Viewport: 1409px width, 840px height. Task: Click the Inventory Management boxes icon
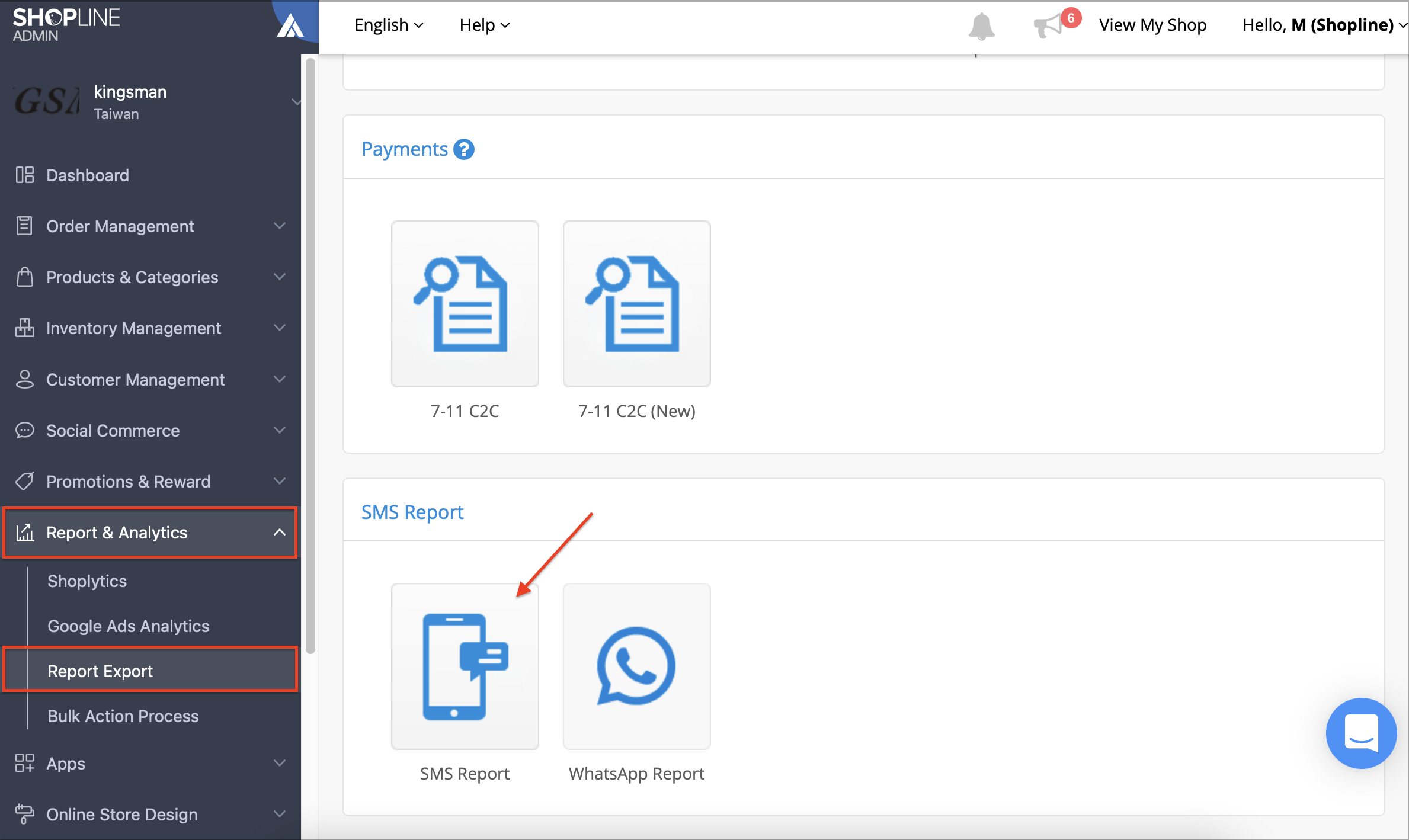pos(24,328)
